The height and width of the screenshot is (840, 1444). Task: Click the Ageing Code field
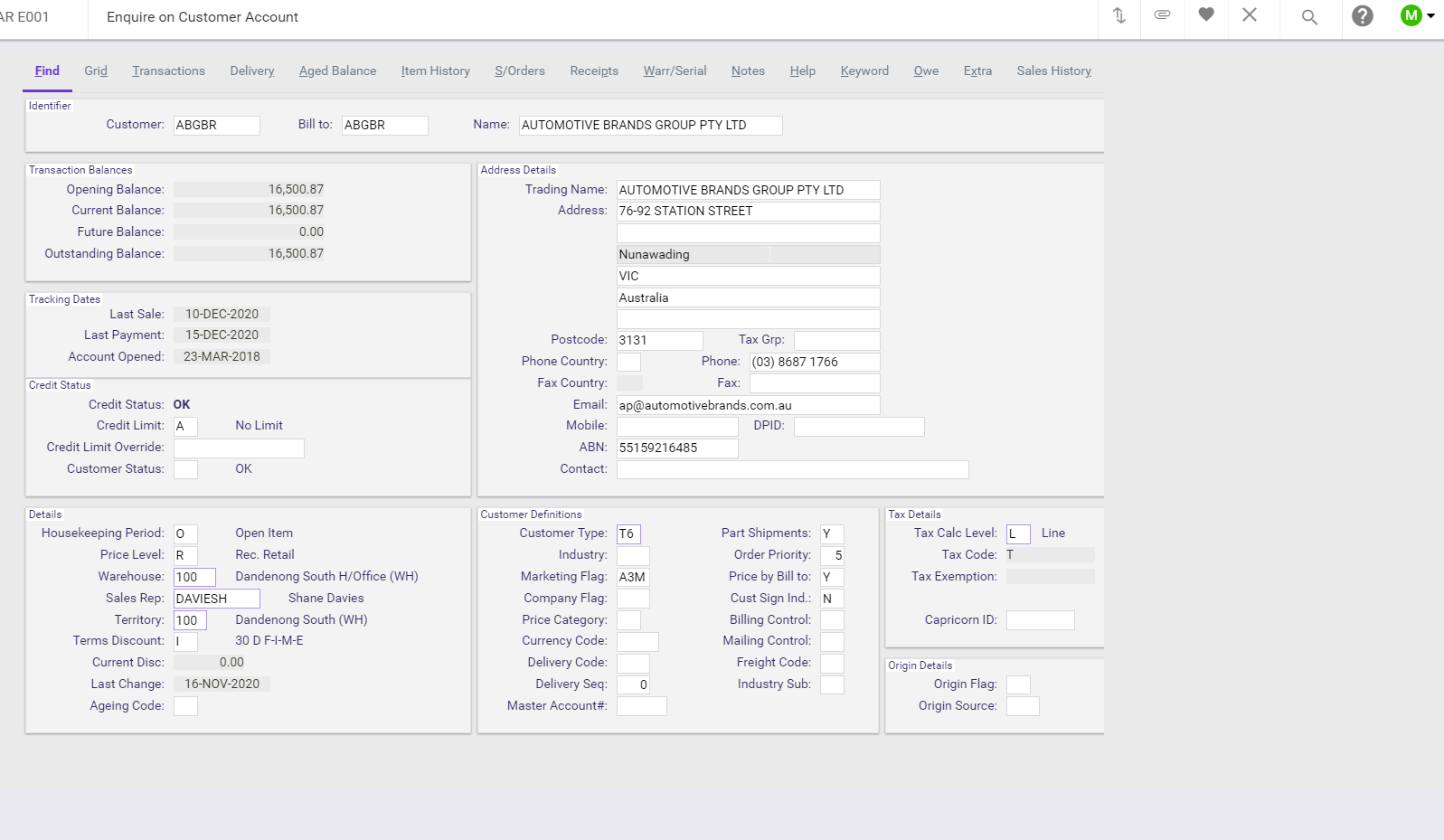185,706
